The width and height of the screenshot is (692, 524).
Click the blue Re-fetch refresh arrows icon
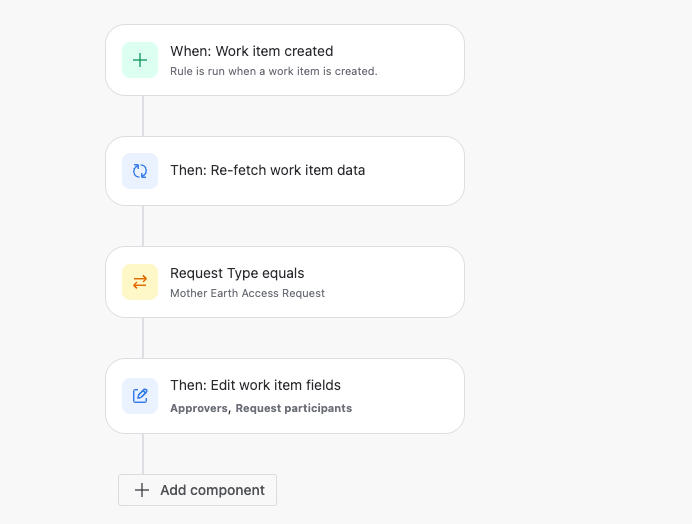pyautogui.click(x=140, y=171)
